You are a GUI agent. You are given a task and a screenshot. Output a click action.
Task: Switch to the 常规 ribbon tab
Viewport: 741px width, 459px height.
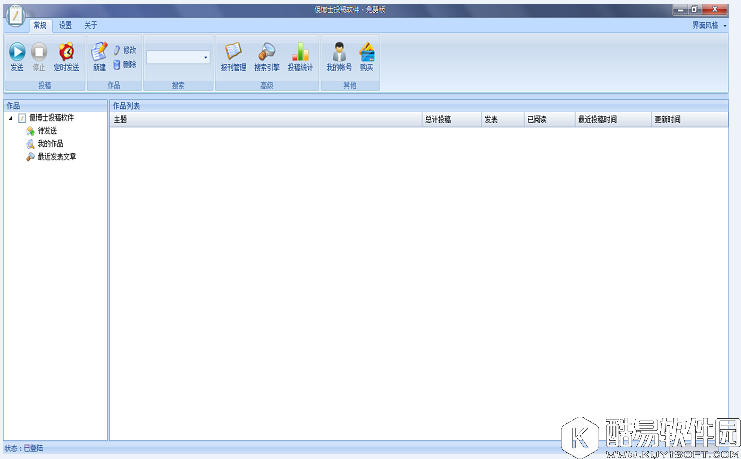pos(40,26)
